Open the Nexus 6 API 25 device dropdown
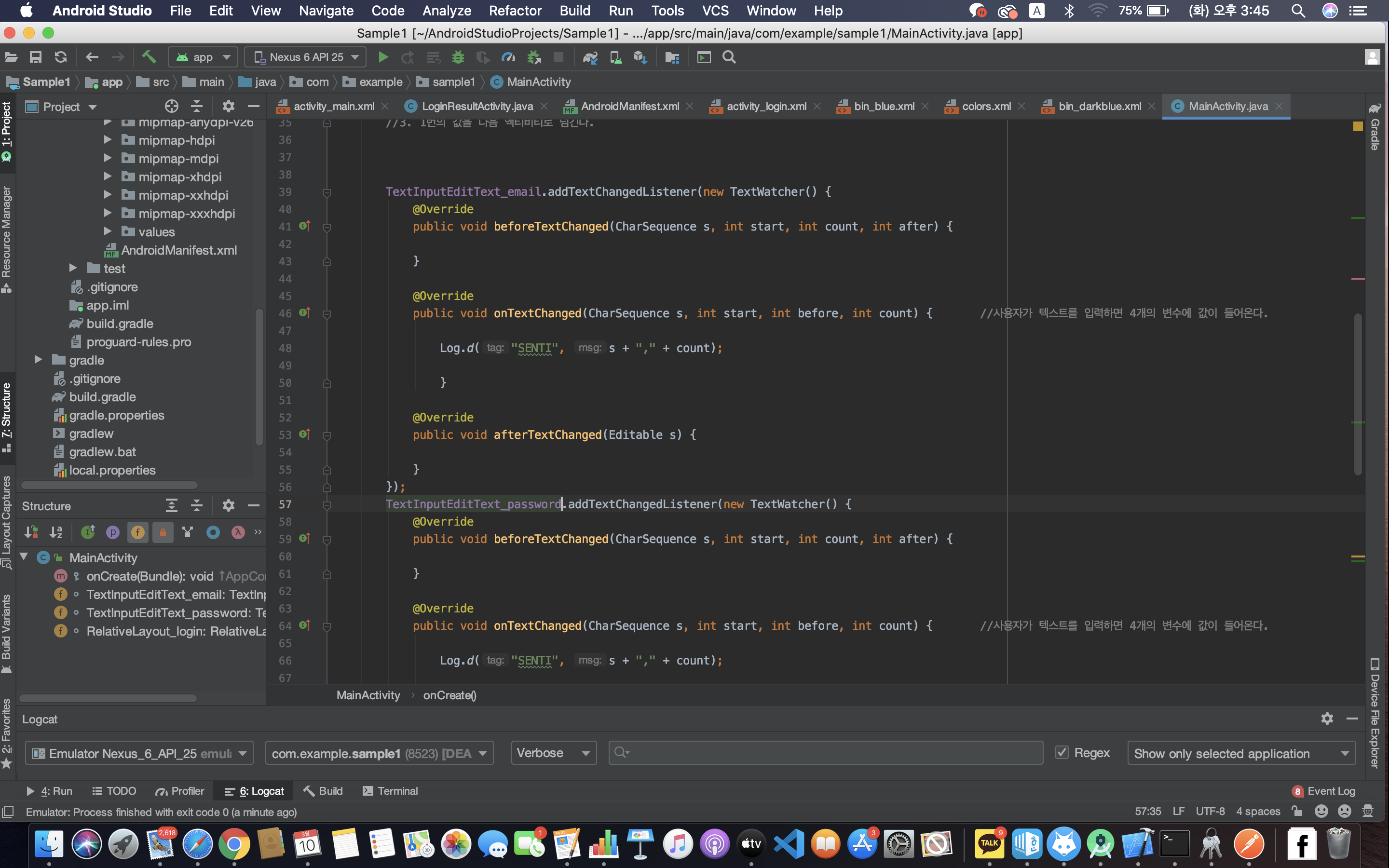 tap(307, 57)
